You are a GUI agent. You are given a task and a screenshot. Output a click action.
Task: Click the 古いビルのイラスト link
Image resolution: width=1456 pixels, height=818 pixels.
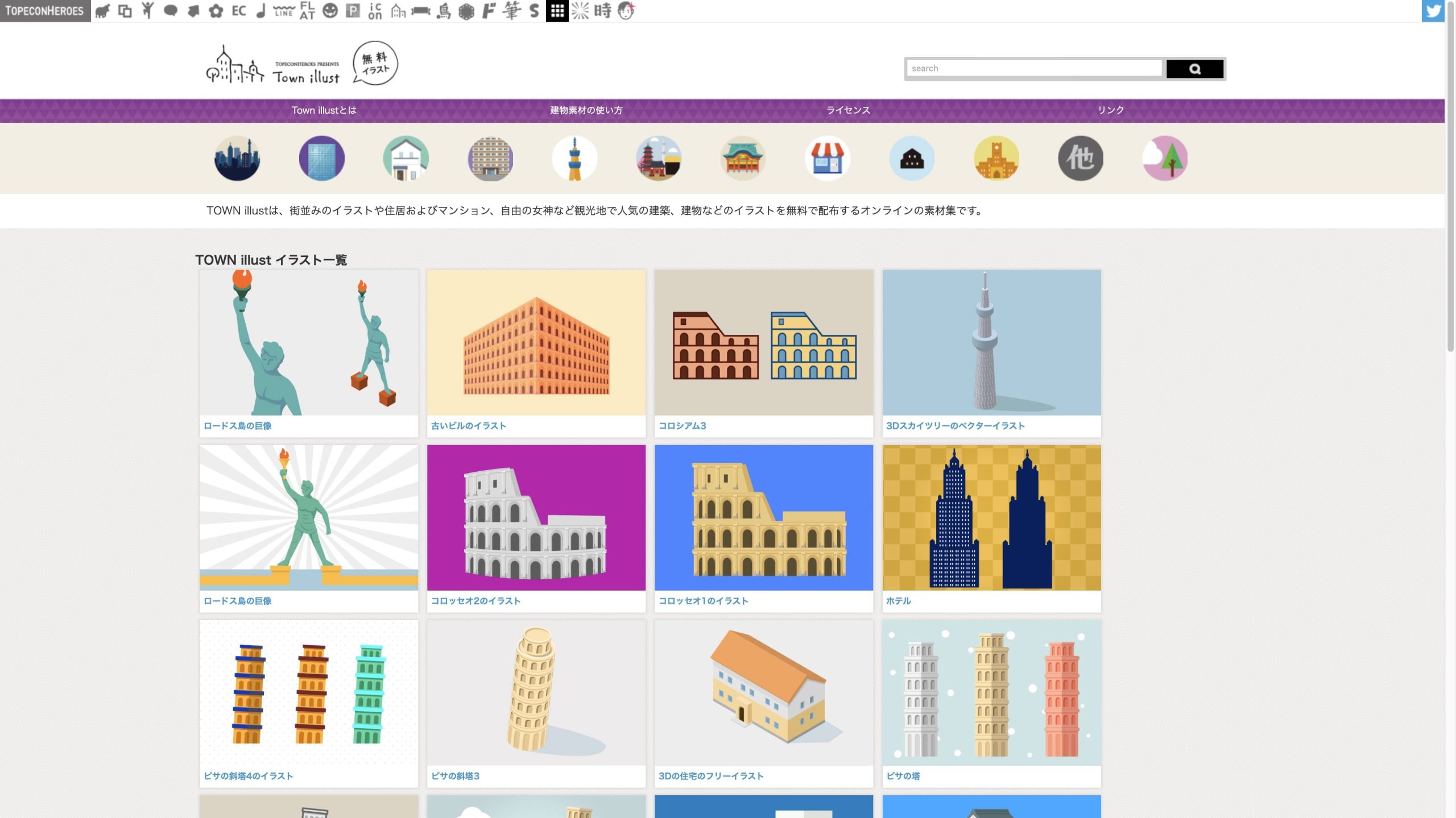pyautogui.click(x=468, y=426)
